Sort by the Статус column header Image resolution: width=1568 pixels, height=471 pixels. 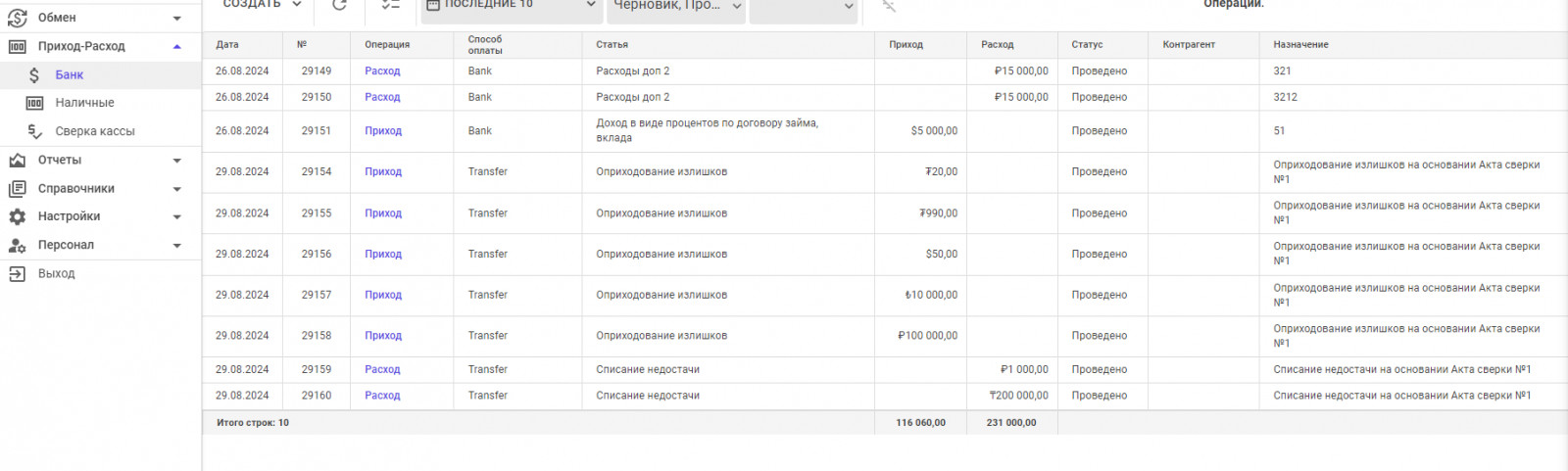pos(1087,45)
